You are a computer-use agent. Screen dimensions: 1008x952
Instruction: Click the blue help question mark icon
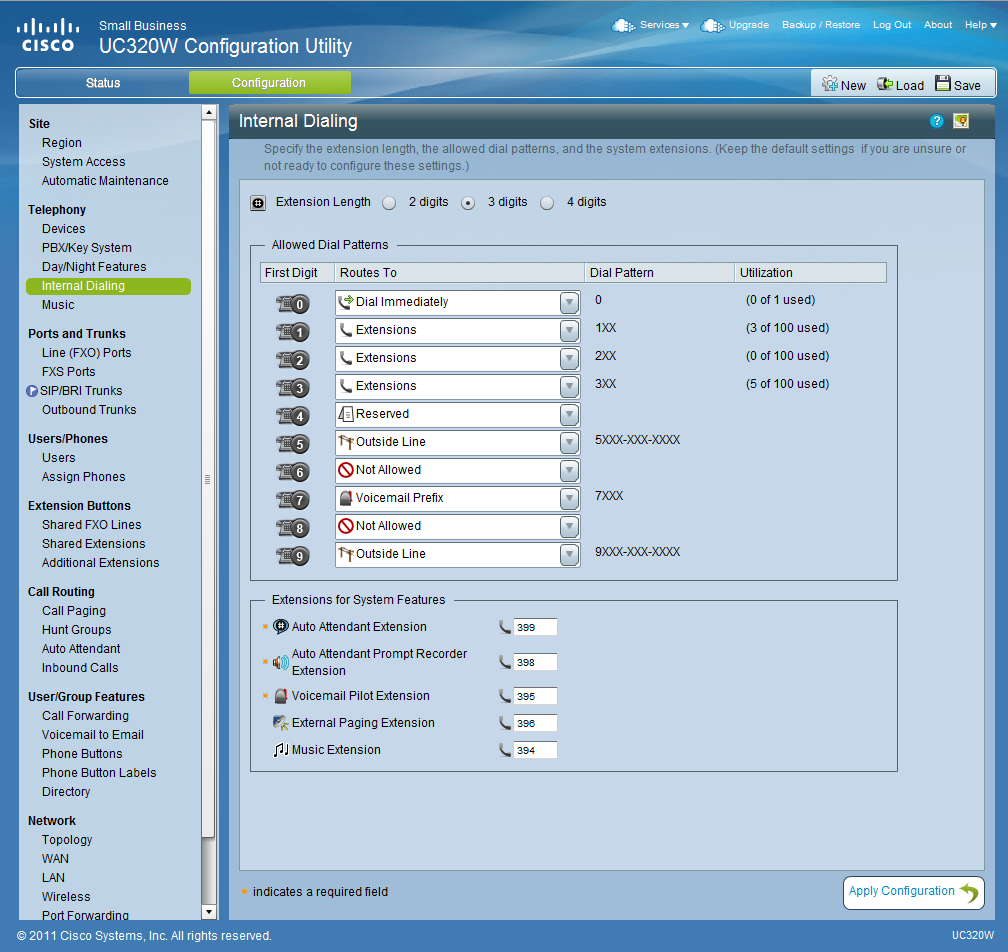click(937, 121)
